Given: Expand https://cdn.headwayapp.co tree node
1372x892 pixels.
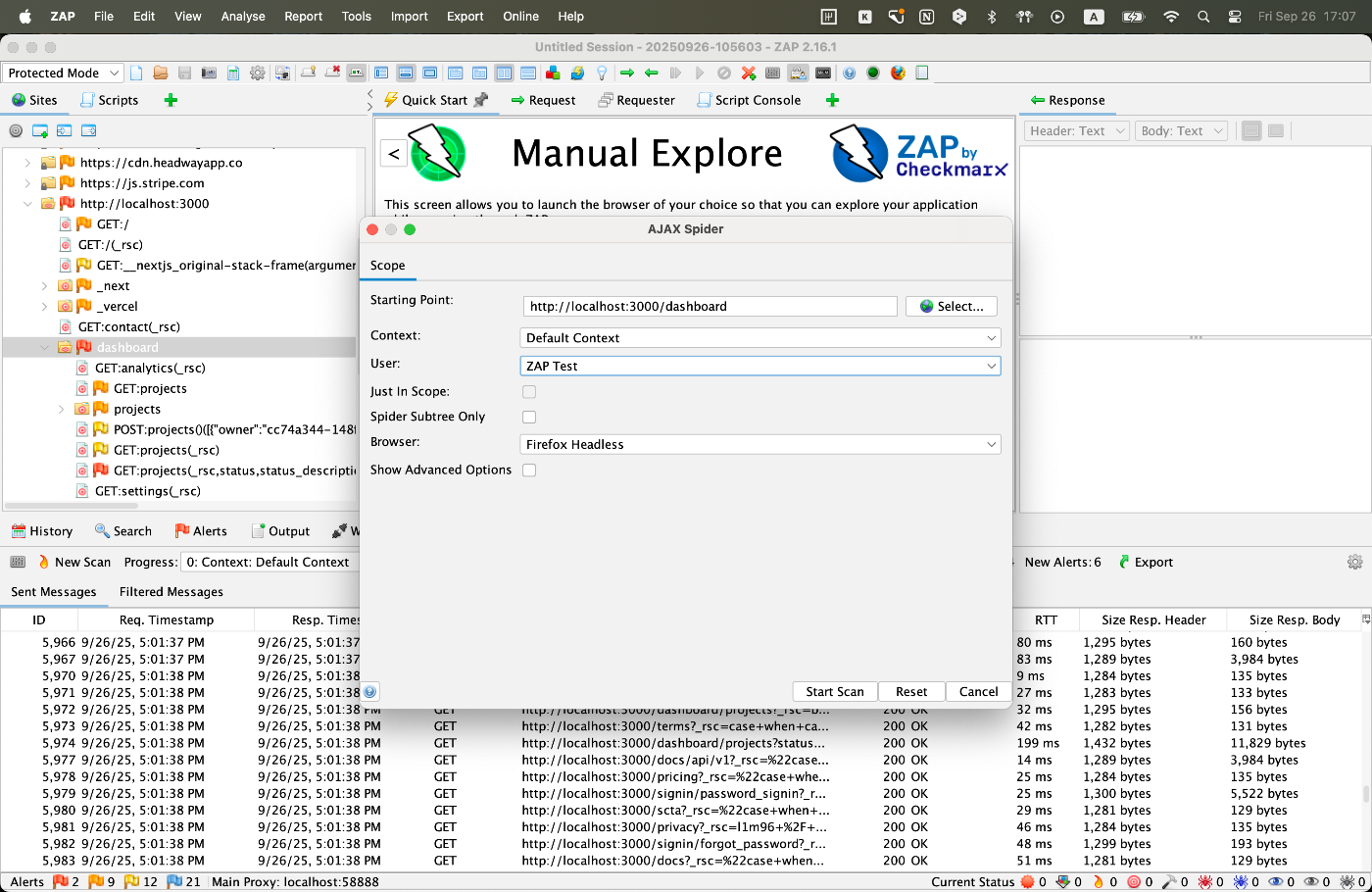Looking at the screenshot, I should [27, 163].
